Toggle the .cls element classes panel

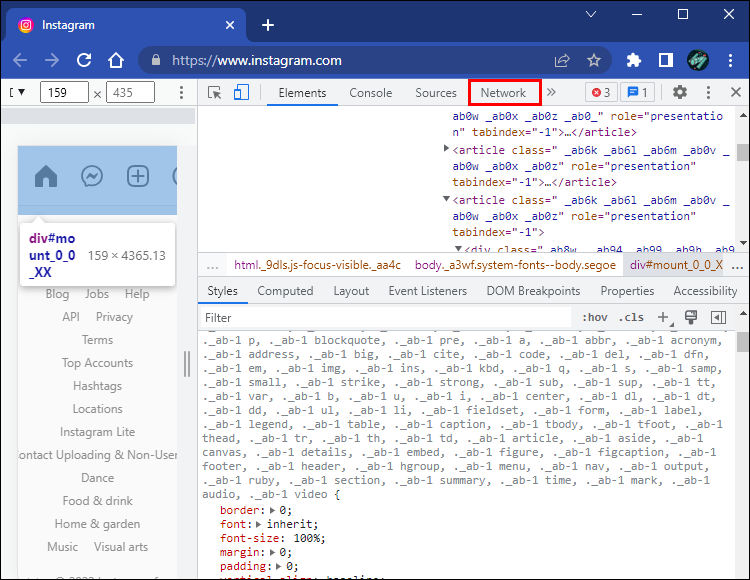632,318
